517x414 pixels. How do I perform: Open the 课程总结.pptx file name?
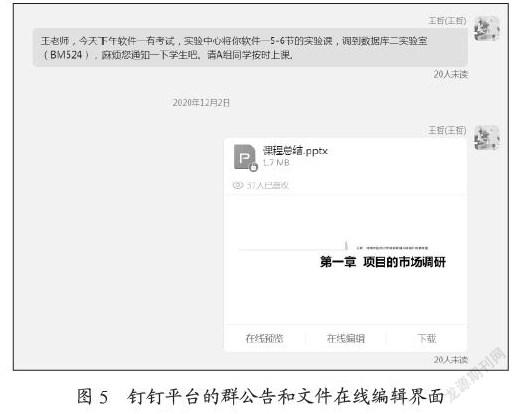pos(295,151)
